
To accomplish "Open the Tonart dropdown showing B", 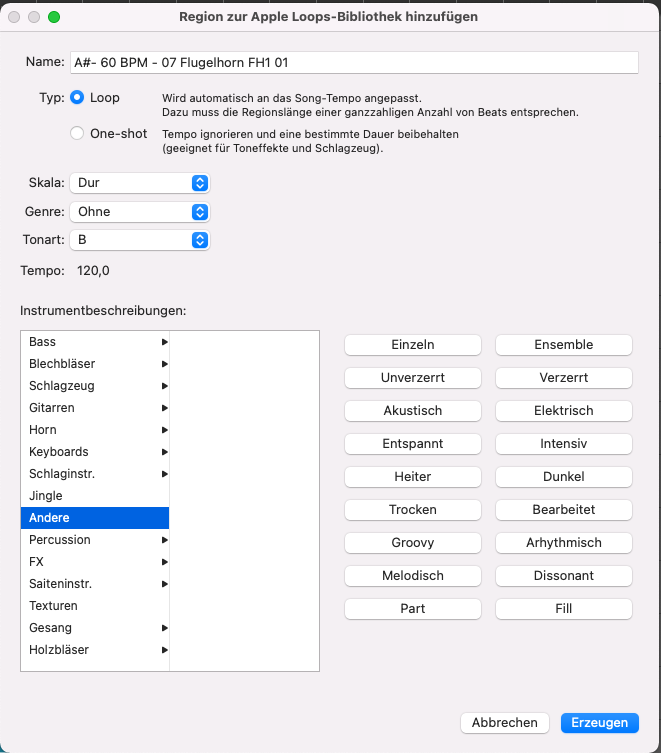I will click(139, 240).
